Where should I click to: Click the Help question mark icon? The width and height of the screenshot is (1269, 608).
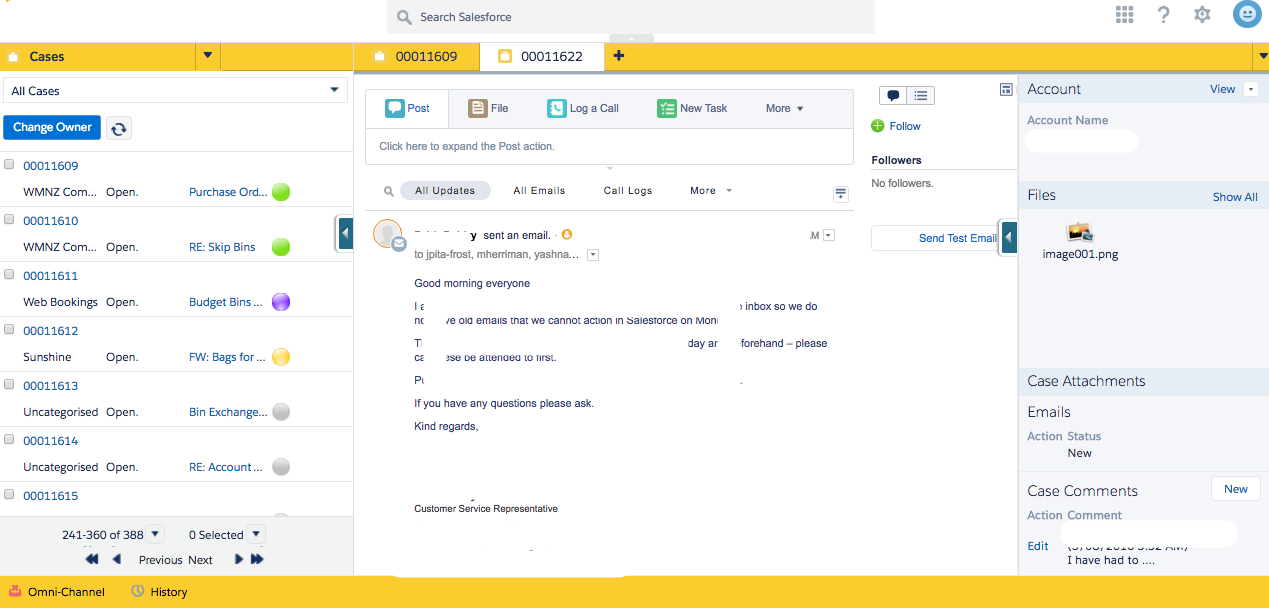1163,14
